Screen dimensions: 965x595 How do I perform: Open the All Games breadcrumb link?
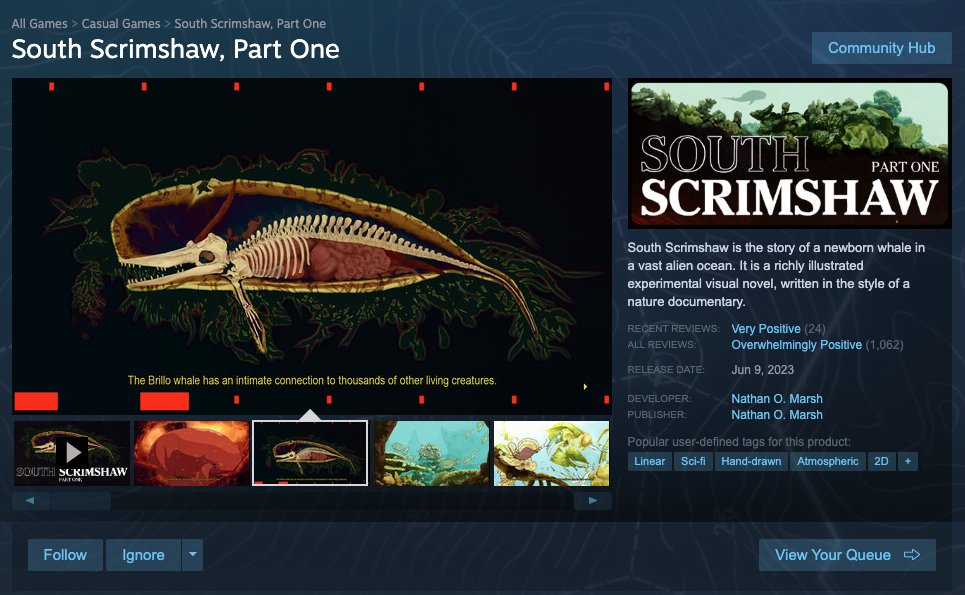tap(39, 23)
